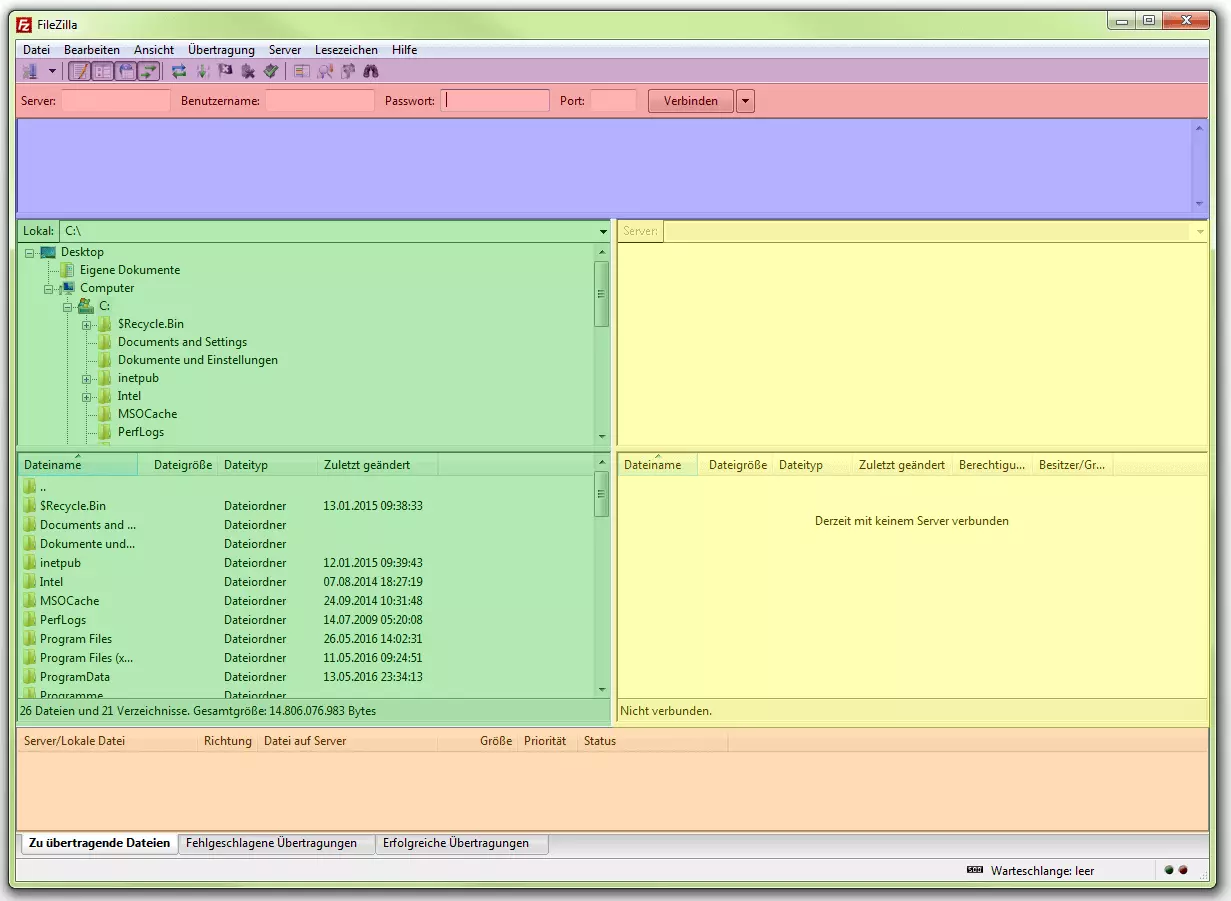Screen dimensions: 1231x901
Task: Select the PerfLogs row in the file list
Action: pyautogui.click(x=306, y=620)
